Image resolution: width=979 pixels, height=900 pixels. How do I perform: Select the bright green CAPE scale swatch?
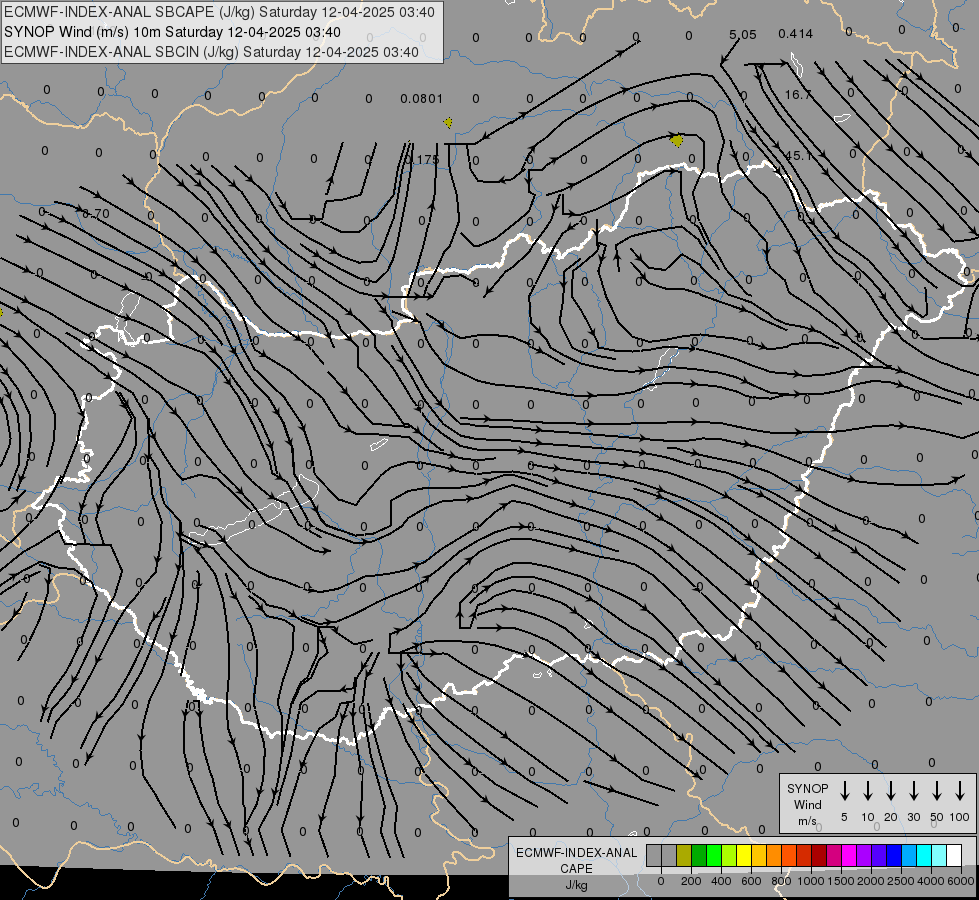714,855
